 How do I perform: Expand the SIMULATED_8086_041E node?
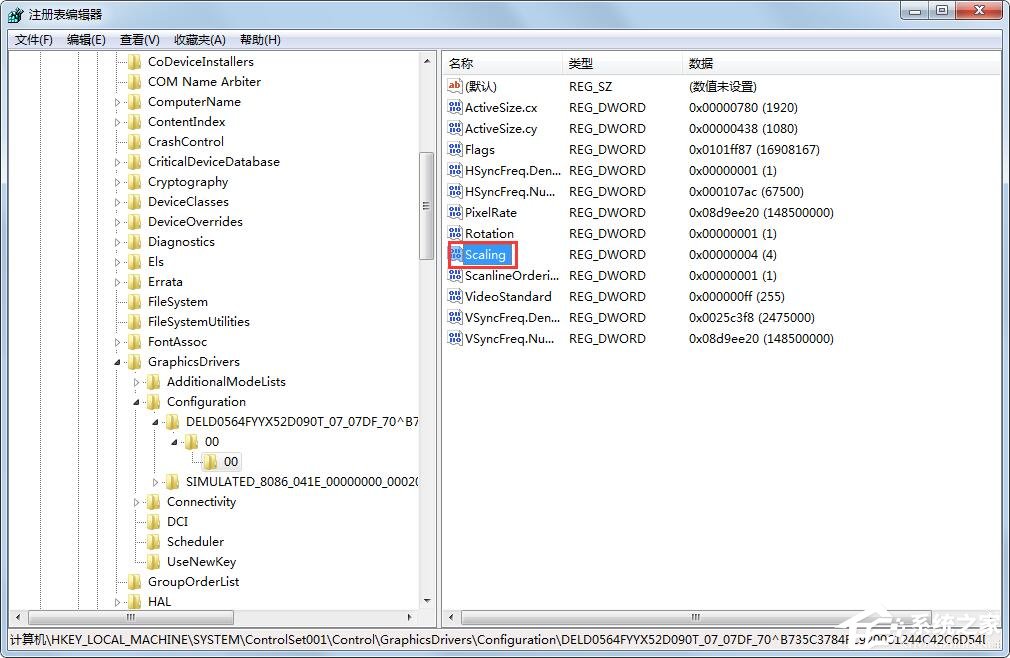pos(157,481)
